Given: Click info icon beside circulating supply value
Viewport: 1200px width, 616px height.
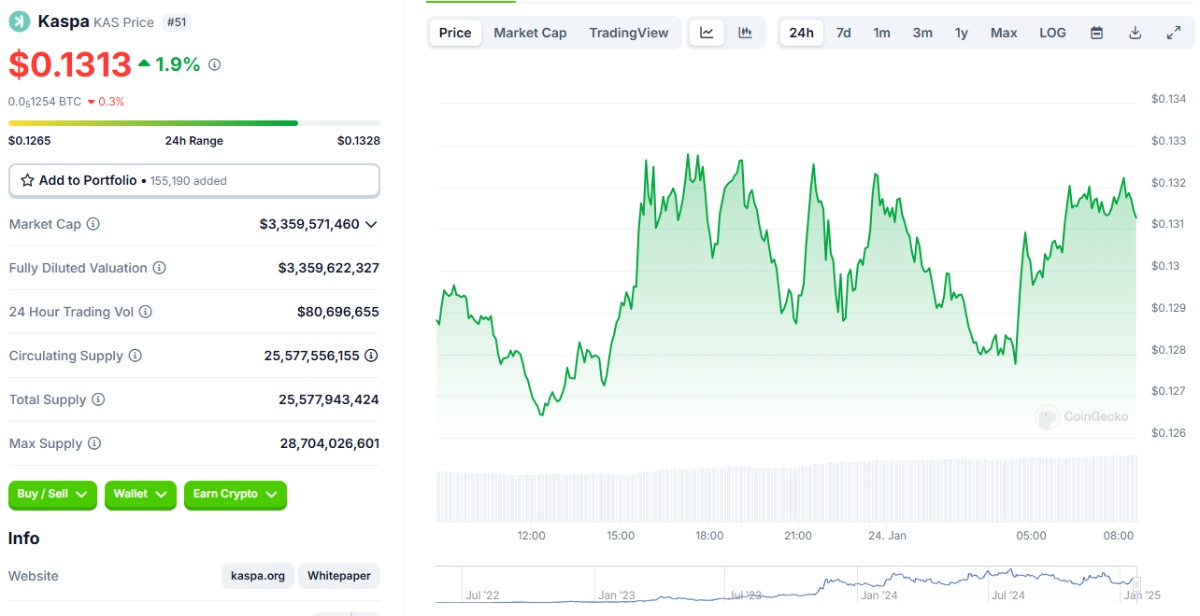Looking at the screenshot, I should click(x=371, y=356).
